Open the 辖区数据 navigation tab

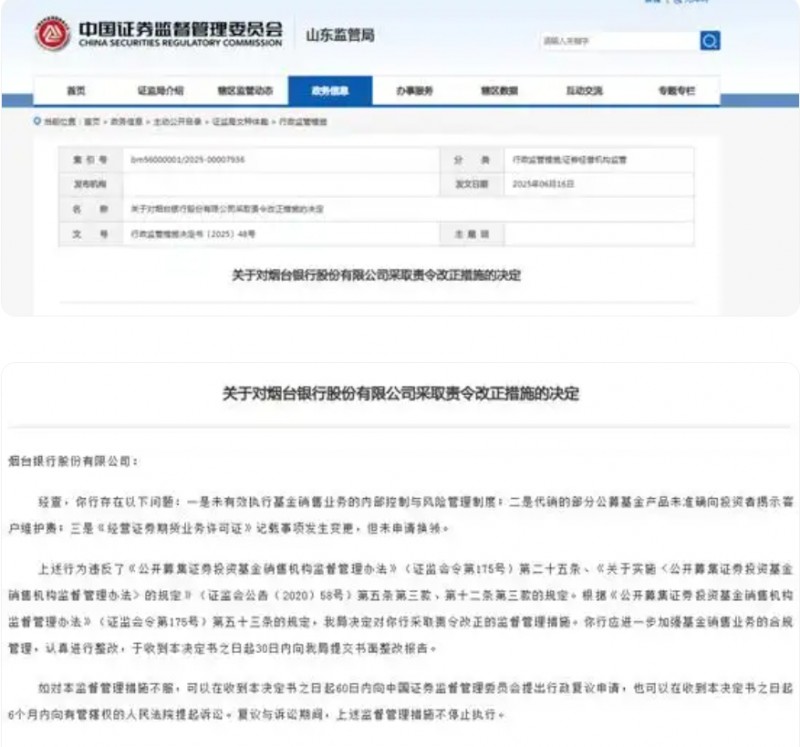[x=499, y=91]
